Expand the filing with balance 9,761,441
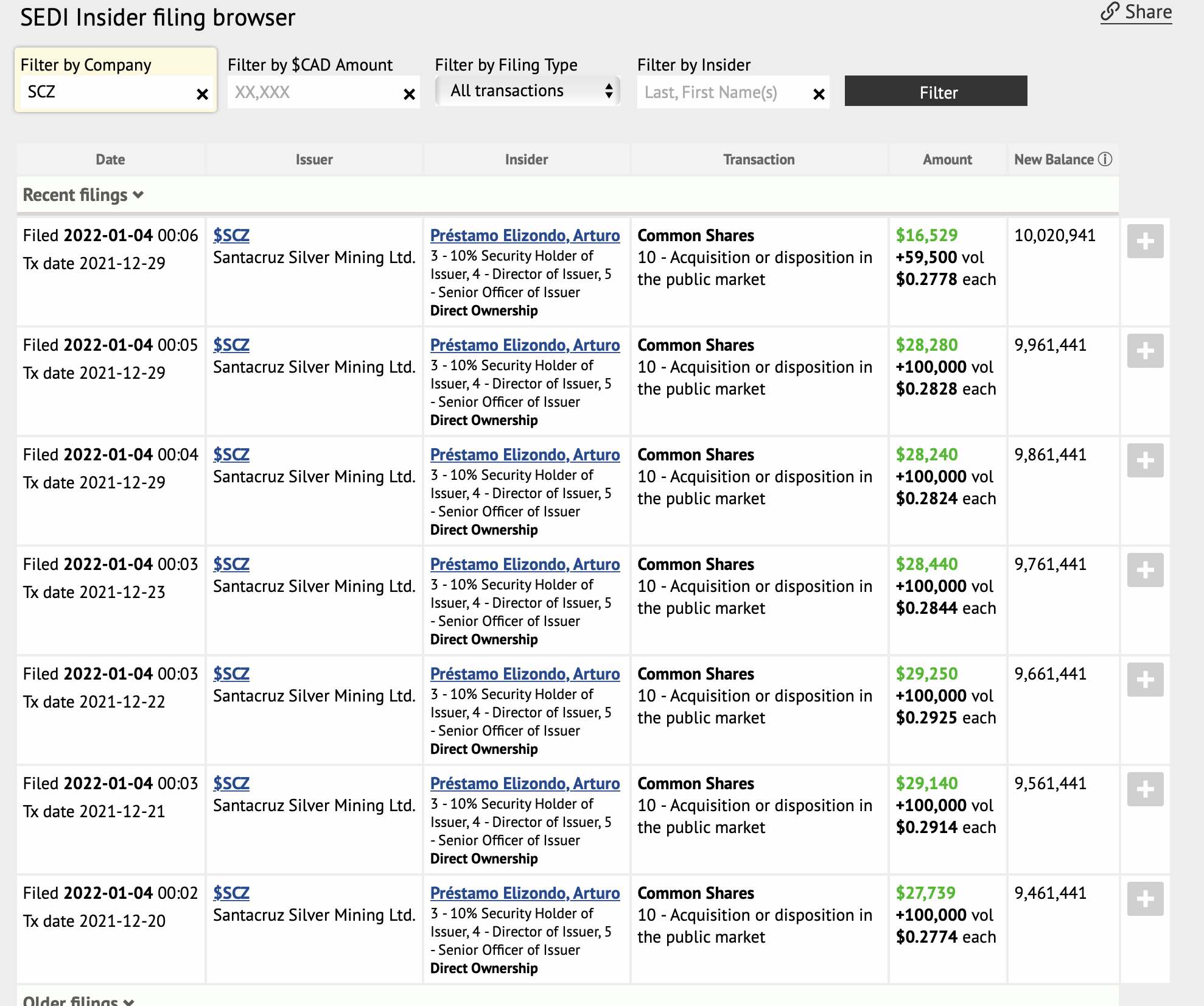 coord(1144,570)
